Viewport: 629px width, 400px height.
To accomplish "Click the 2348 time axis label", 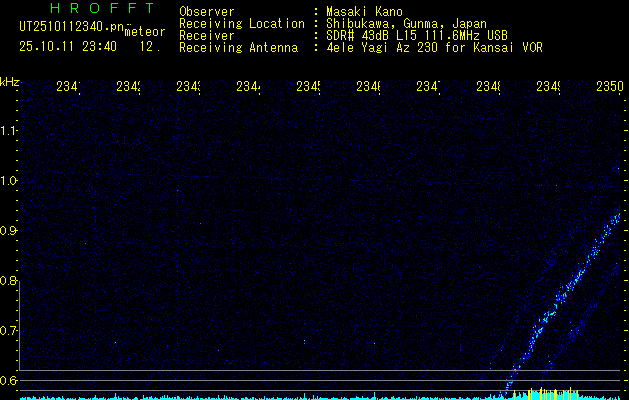I will [489, 86].
